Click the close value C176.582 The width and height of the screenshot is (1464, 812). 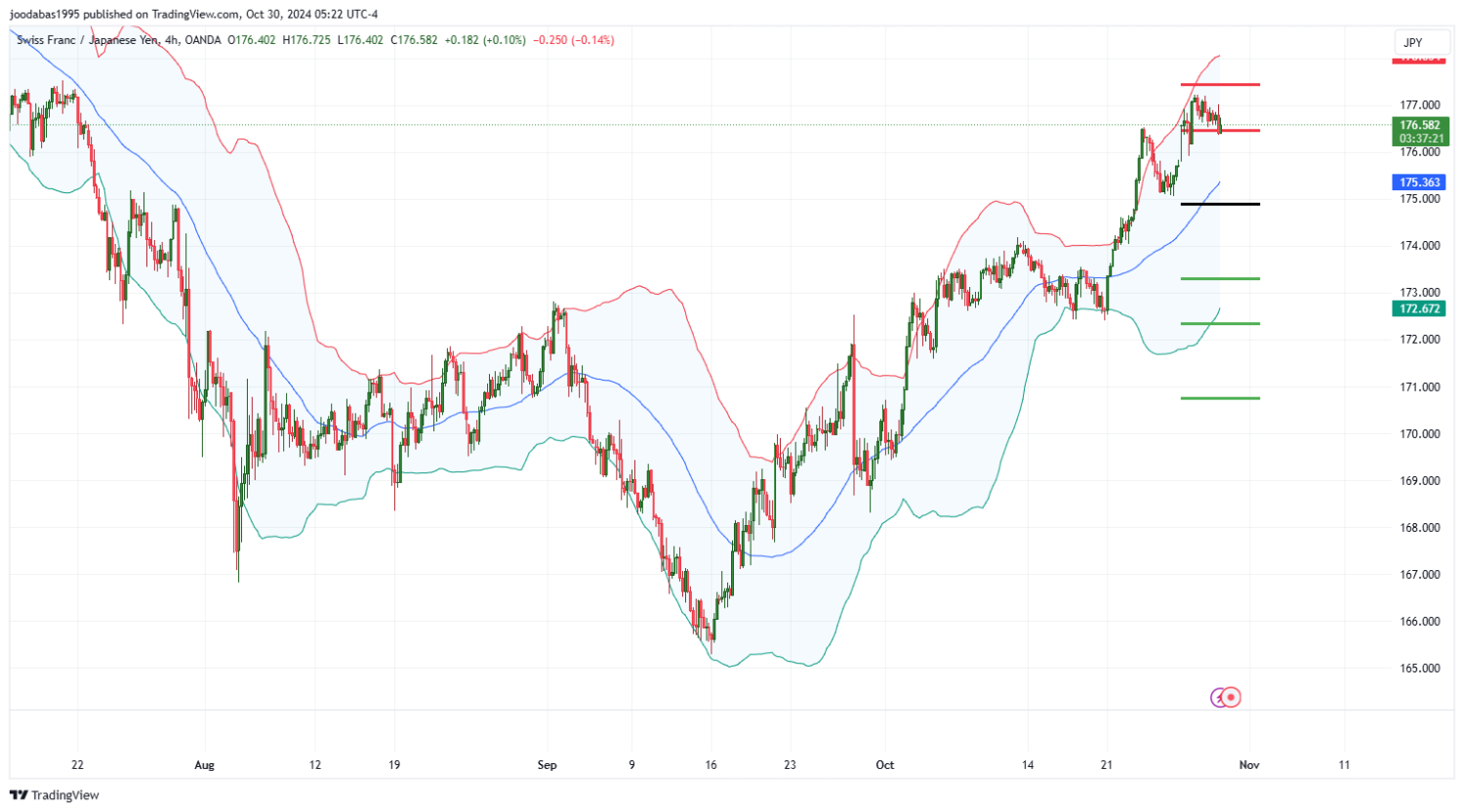[414, 40]
